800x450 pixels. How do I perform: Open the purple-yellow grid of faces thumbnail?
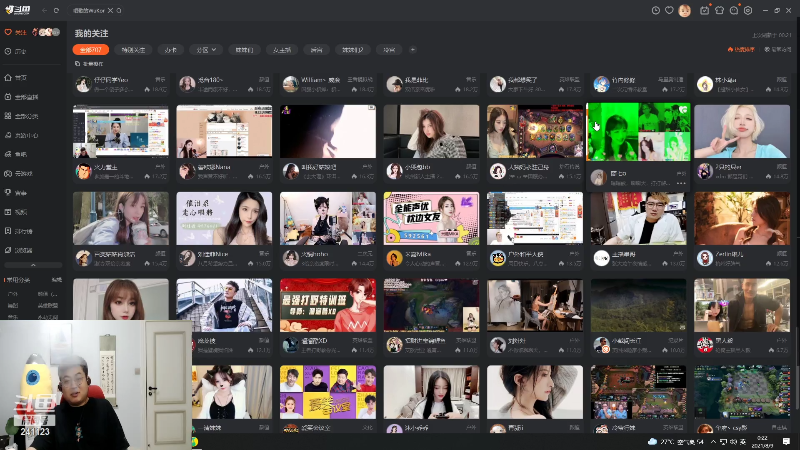(x=328, y=392)
